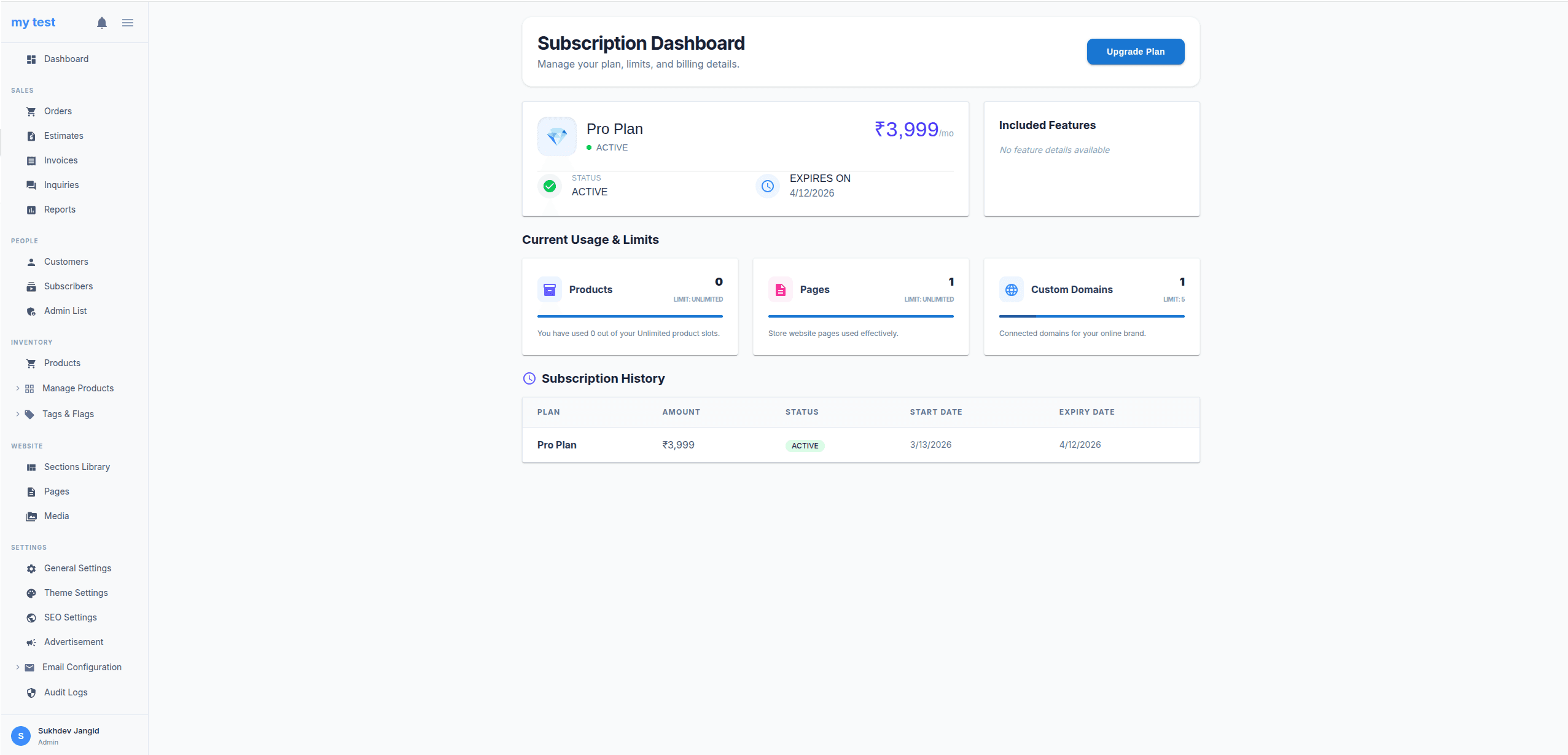Click the Advertisement megaphone icon
Screen dimensions: 1568x755
(31, 642)
